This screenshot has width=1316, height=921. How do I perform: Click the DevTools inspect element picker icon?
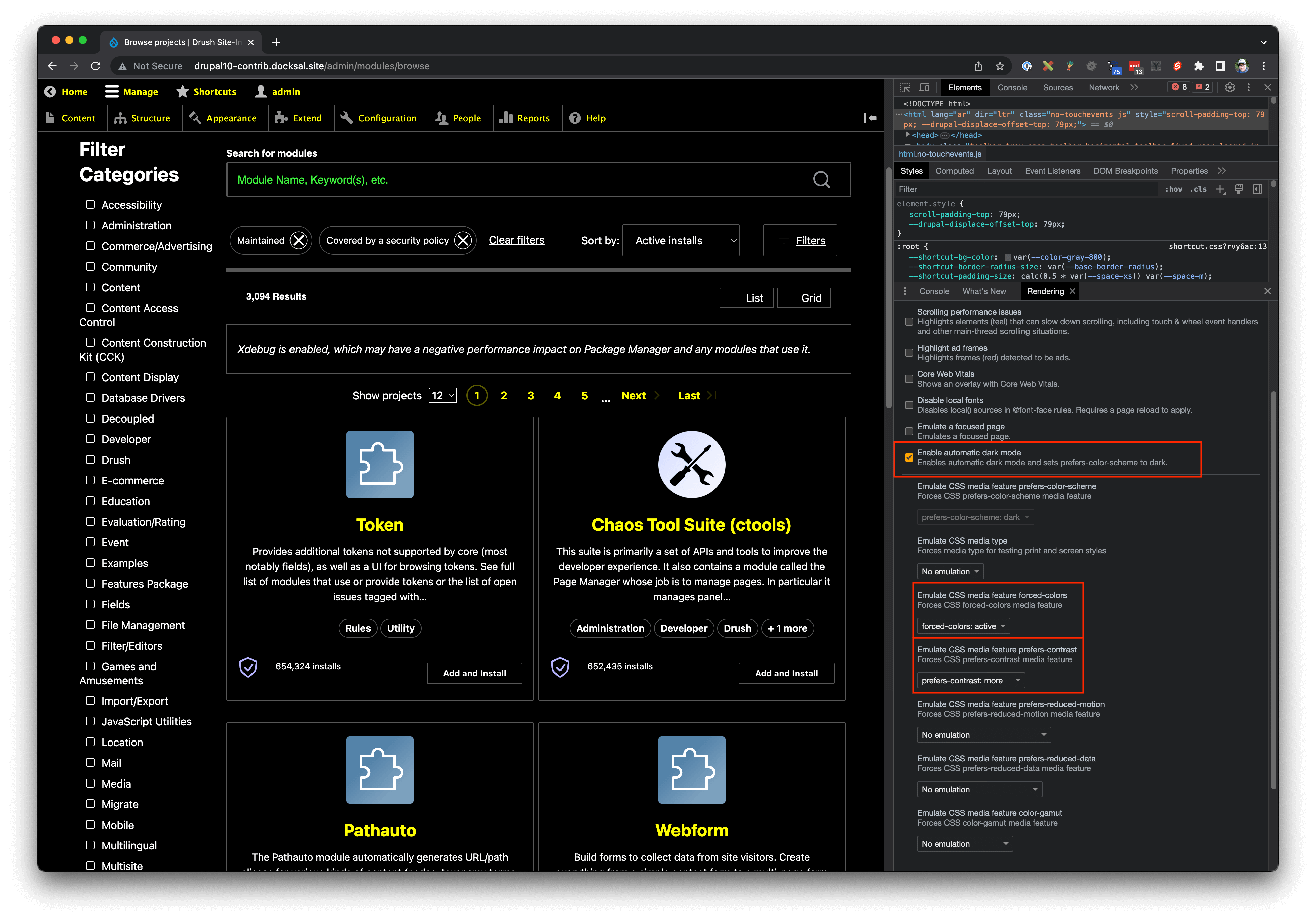904,88
